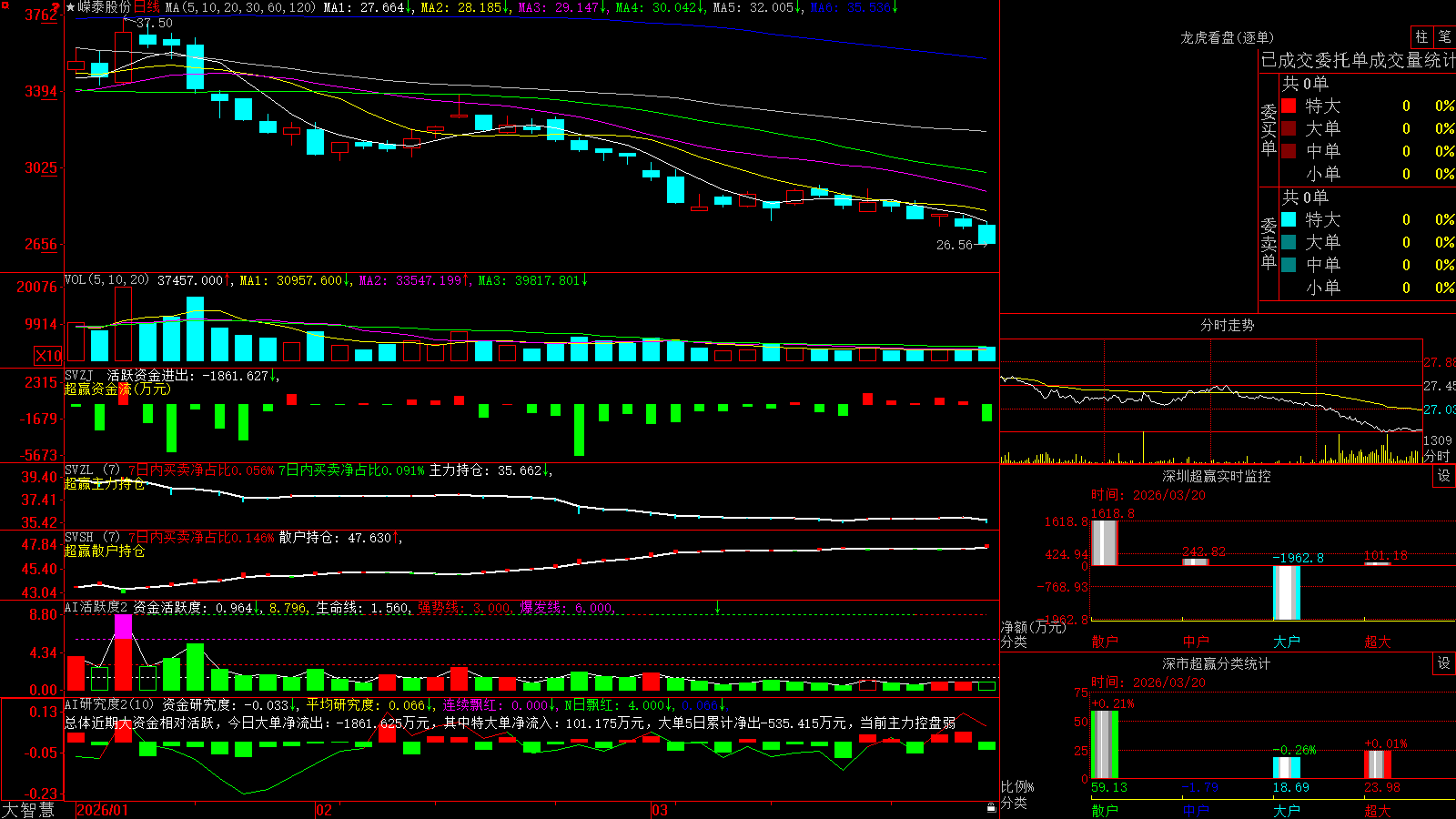Click MA1: 27.664 value
Image resolution: width=1456 pixels, height=819 pixels.
point(364,7)
